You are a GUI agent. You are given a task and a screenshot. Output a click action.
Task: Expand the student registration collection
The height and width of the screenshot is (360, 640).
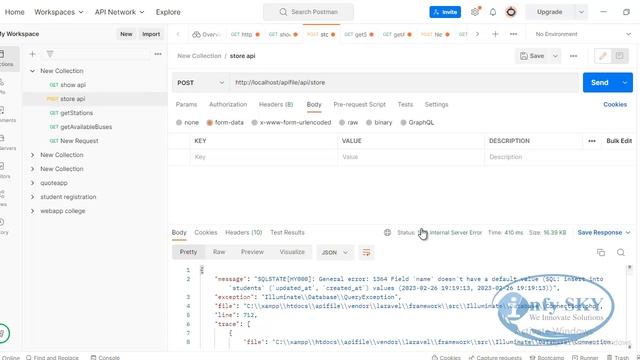pos(32,197)
